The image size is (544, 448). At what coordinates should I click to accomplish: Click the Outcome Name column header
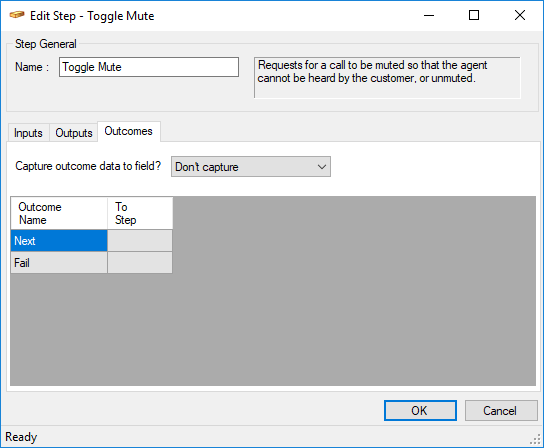pos(59,213)
